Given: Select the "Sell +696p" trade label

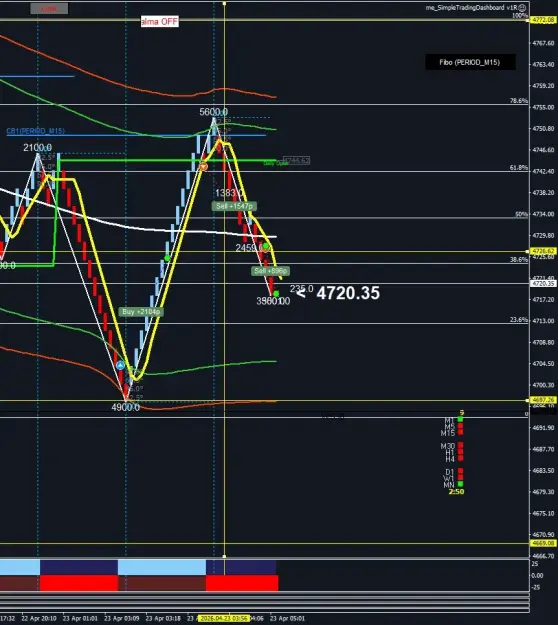Looking at the screenshot, I should pyautogui.click(x=270, y=271).
